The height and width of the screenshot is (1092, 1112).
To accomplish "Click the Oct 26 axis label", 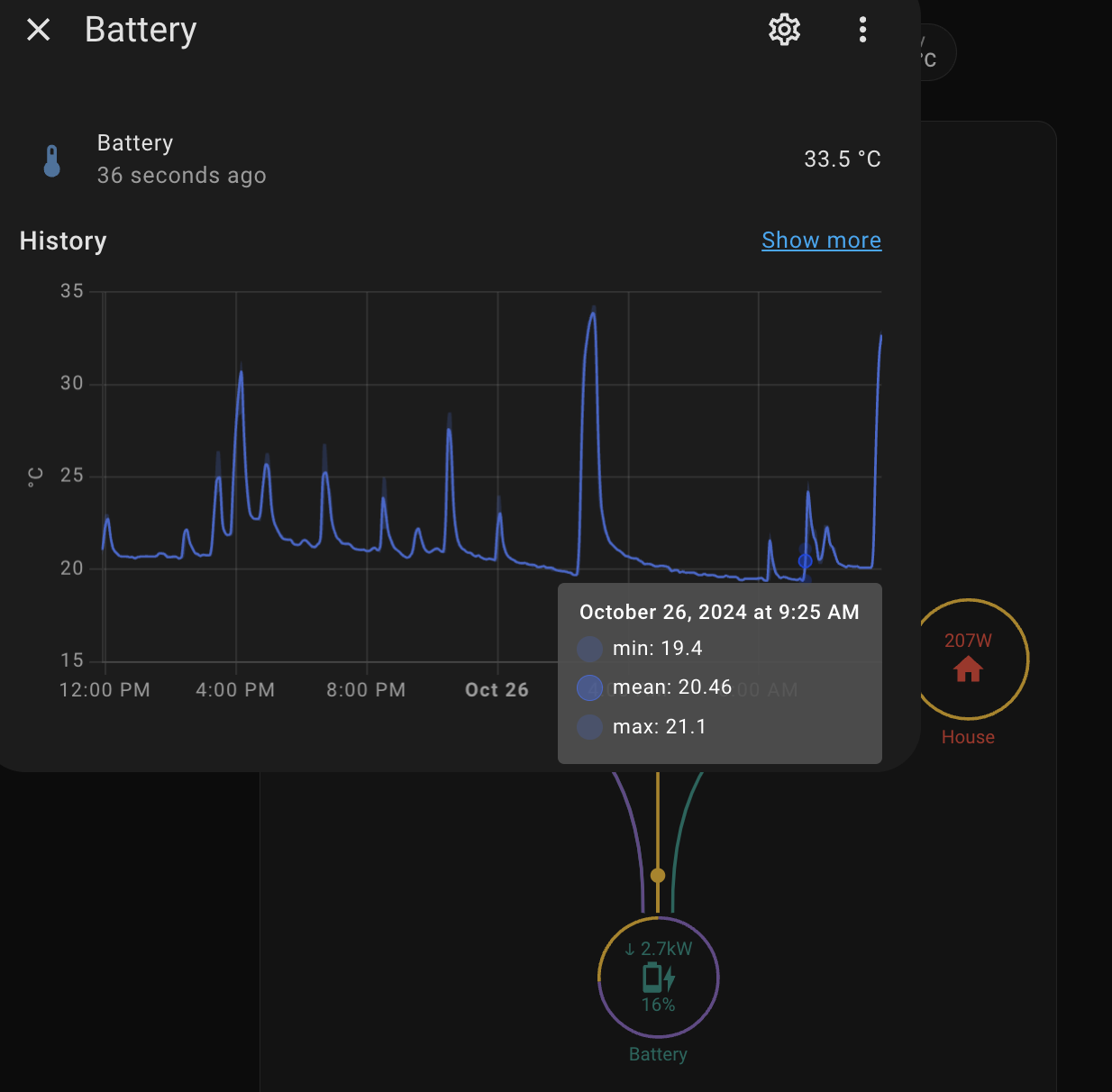I will coord(497,690).
